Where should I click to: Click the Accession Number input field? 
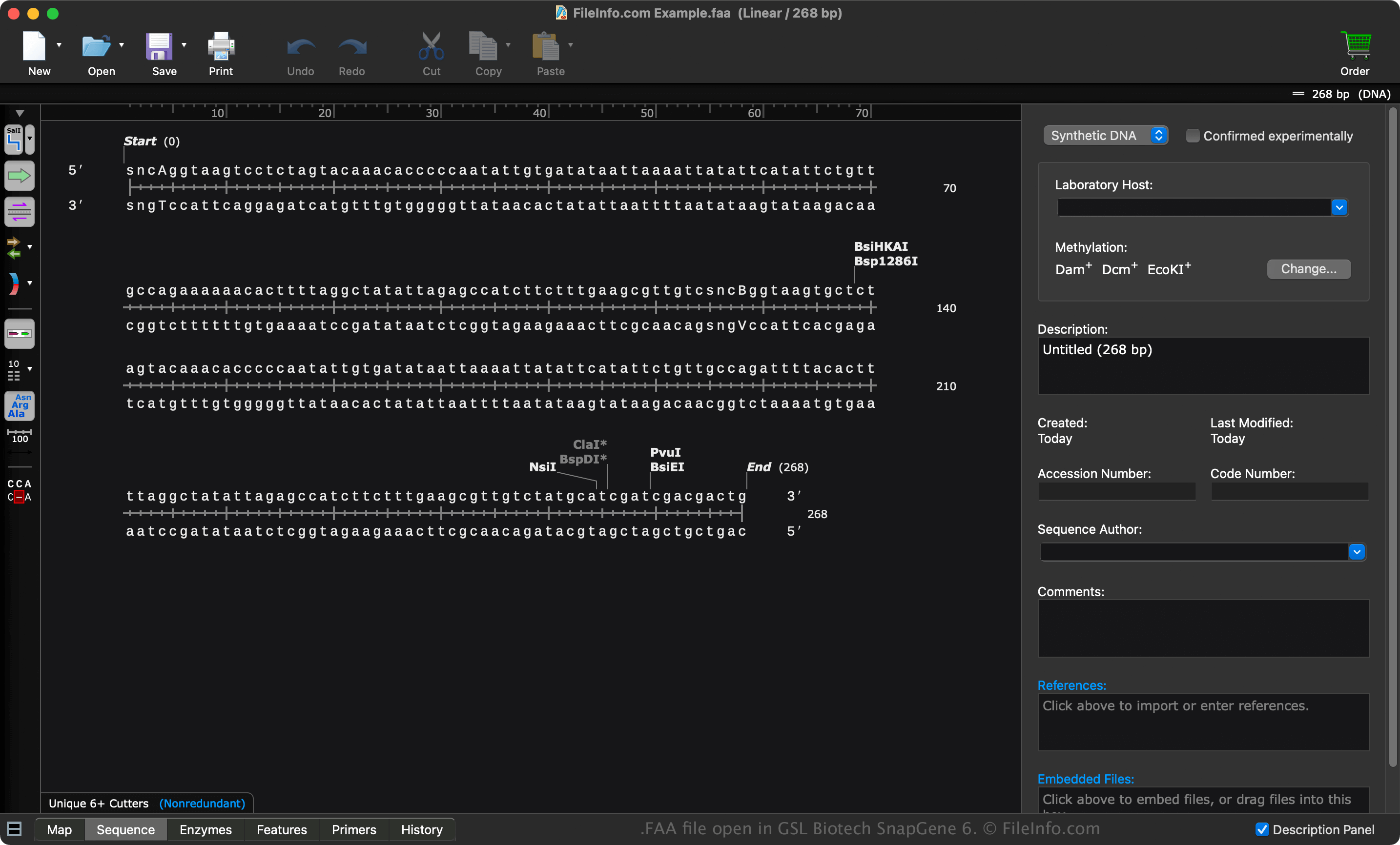coord(1116,491)
